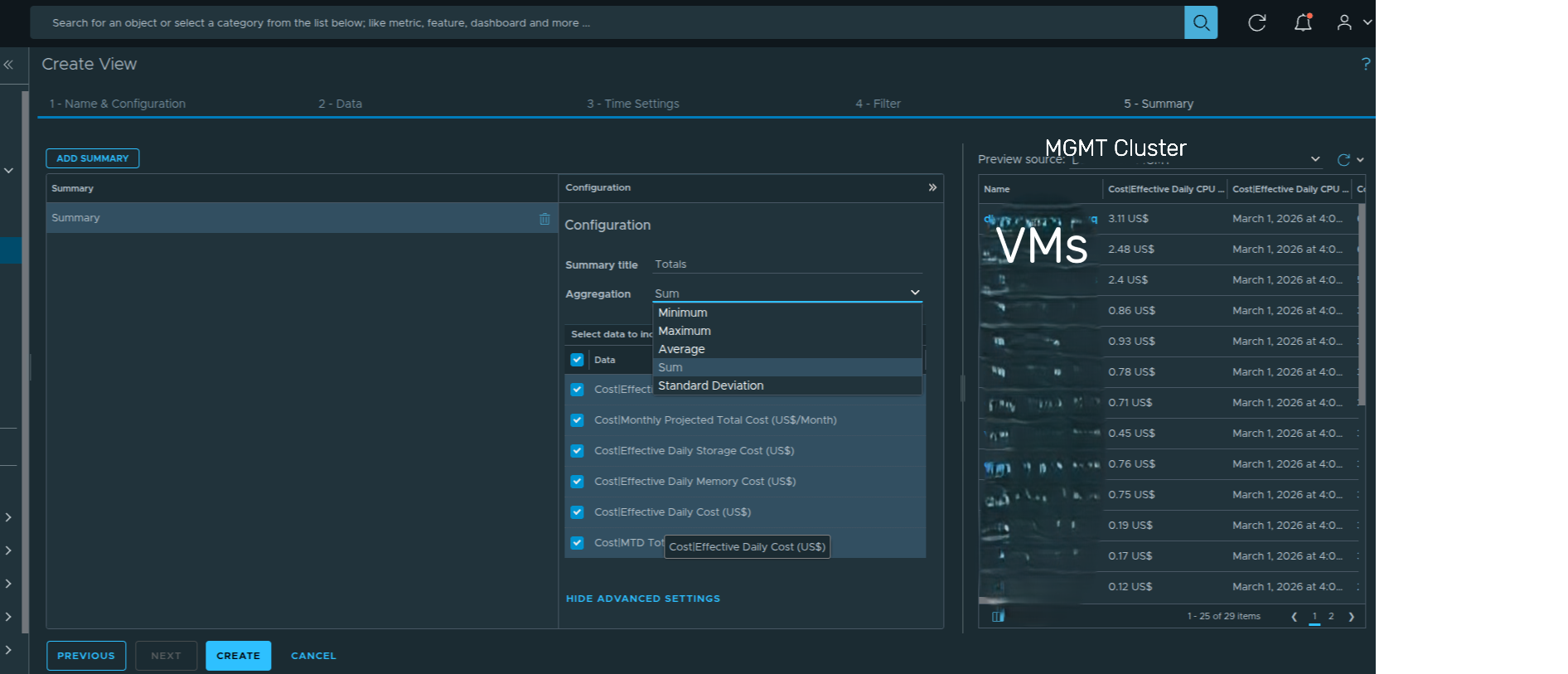1568x674 pixels.
Task: Go to step 3 - Time Settings
Action: [x=633, y=104]
